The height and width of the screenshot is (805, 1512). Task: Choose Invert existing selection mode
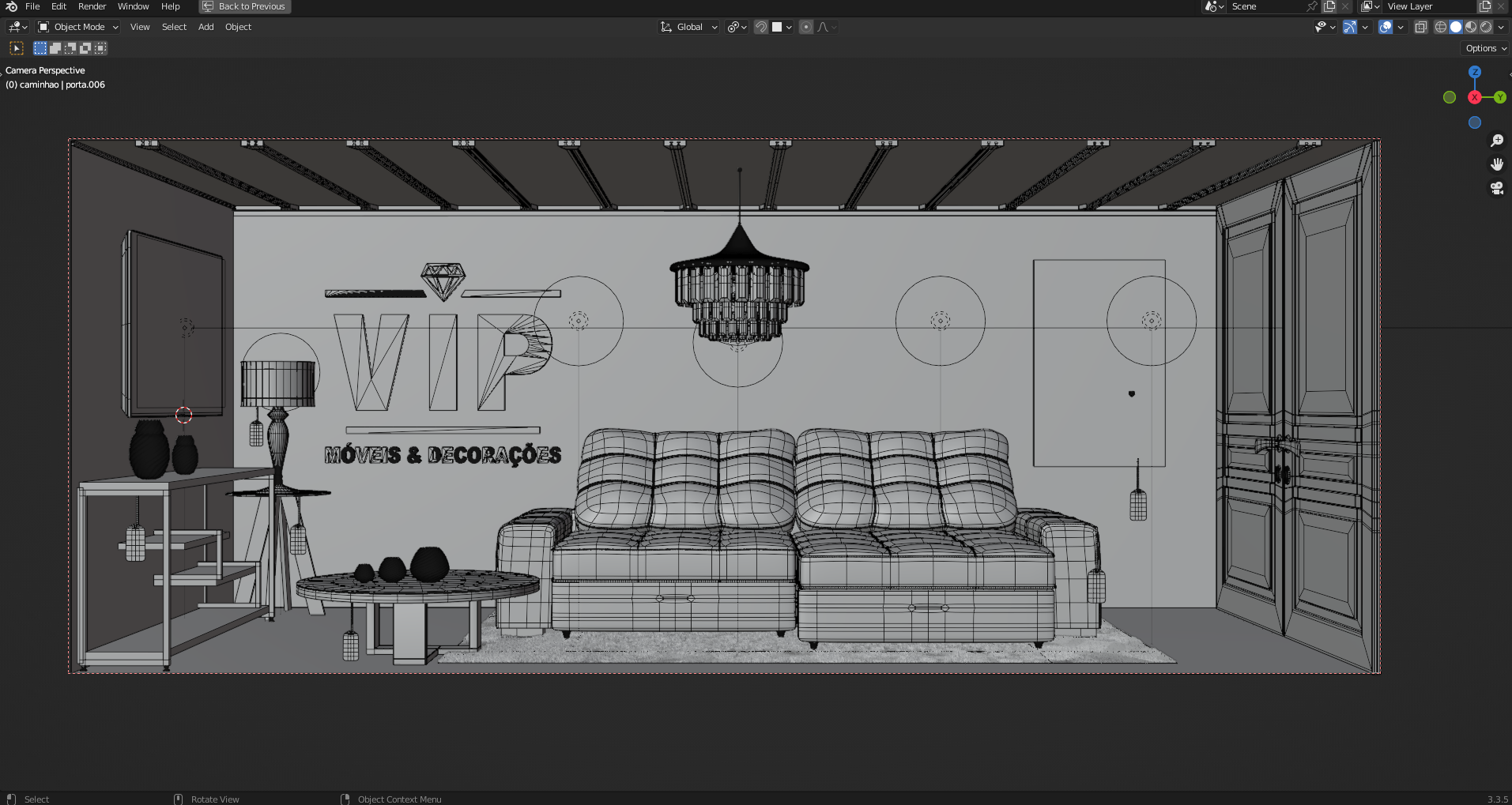coord(85,48)
